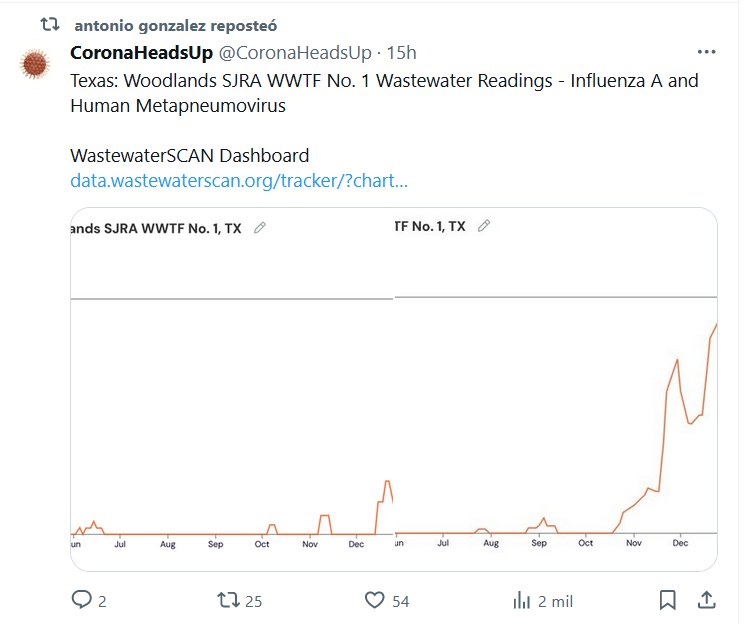Click the pencil icon on the right chart
Viewport: 746px width, 624px height.
(x=484, y=226)
